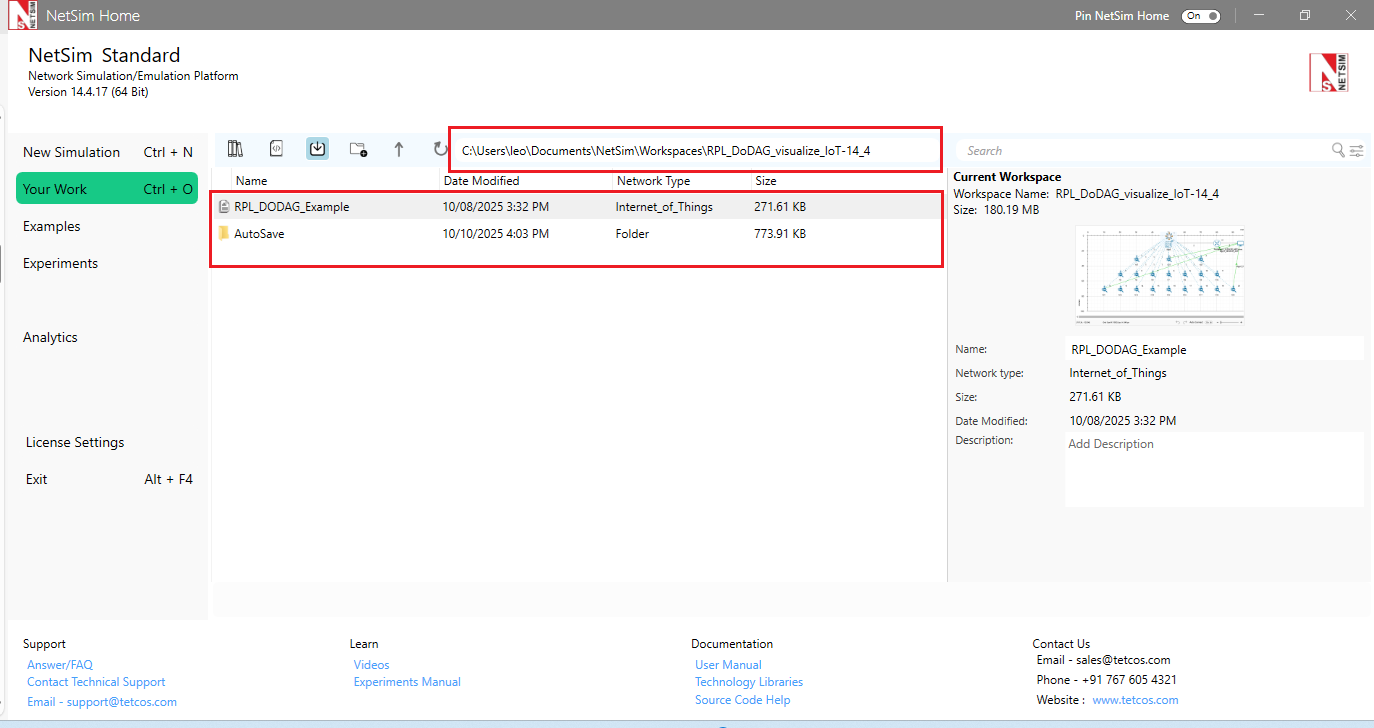Click the date 10/08/2025 3:32 PM in the file list
This screenshot has width=1374, height=728.
pyautogui.click(x=496, y=207)
